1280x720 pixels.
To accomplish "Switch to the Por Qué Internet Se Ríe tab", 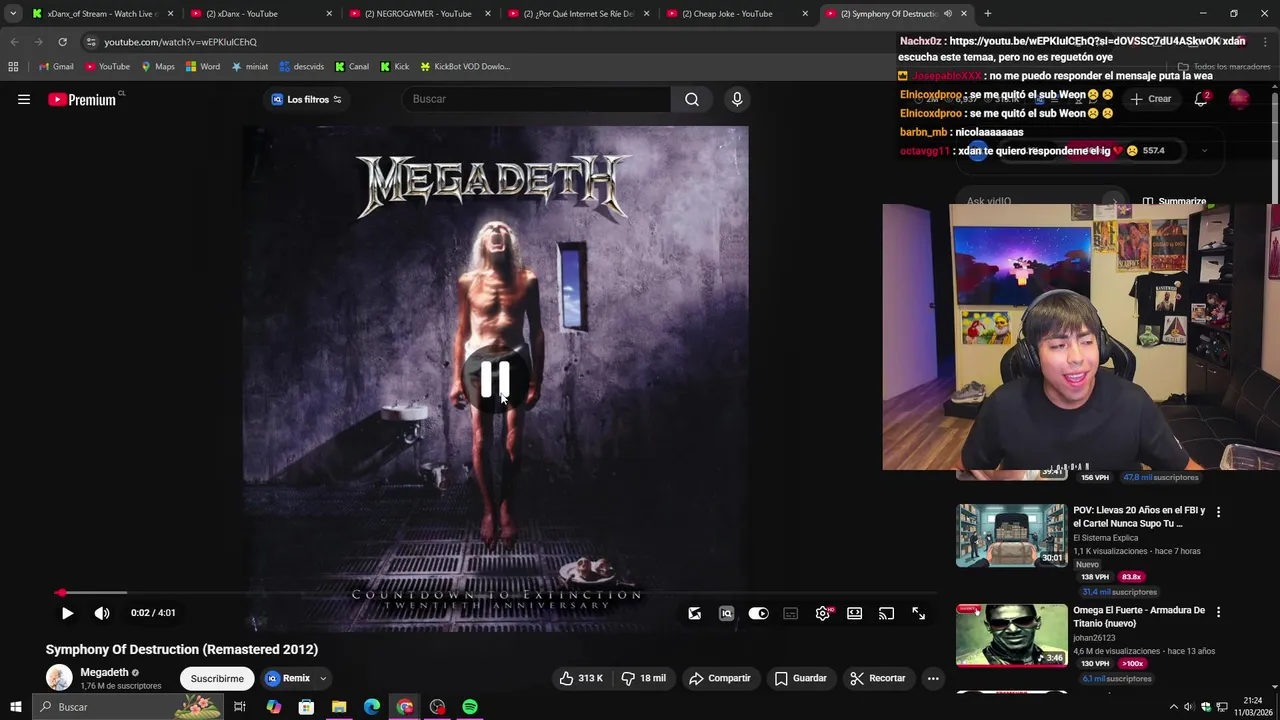I will pyautogui.click(x=576, y=14).
